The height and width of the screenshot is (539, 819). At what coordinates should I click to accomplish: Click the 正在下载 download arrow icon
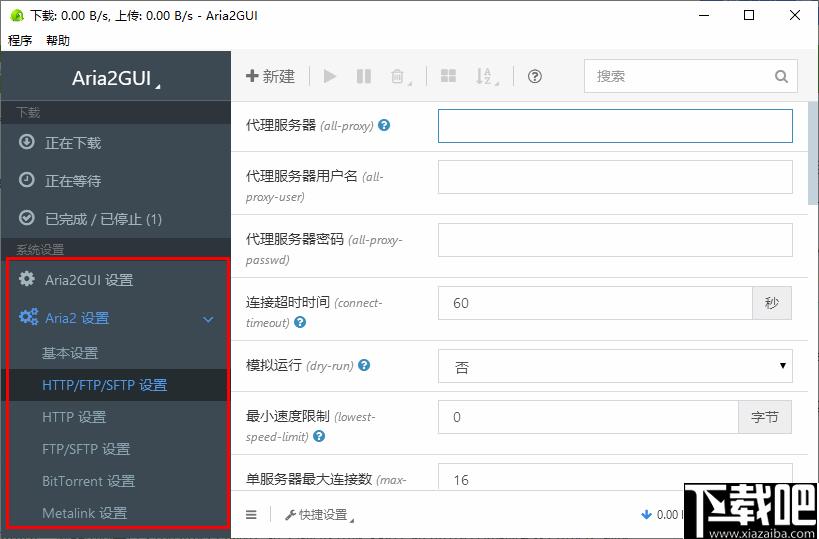27,142
